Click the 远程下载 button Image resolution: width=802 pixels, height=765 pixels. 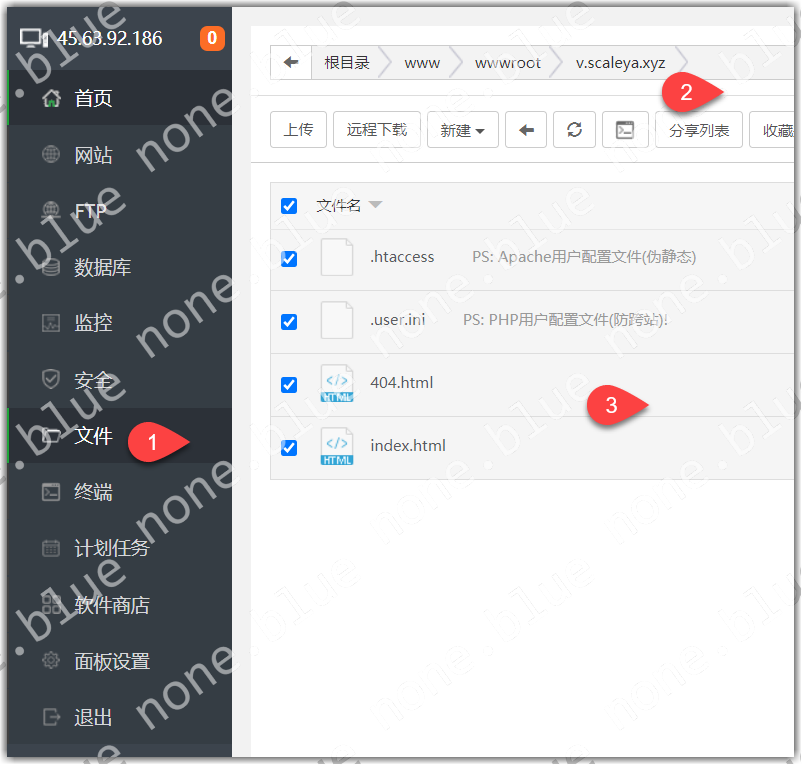tap(377, 130)
